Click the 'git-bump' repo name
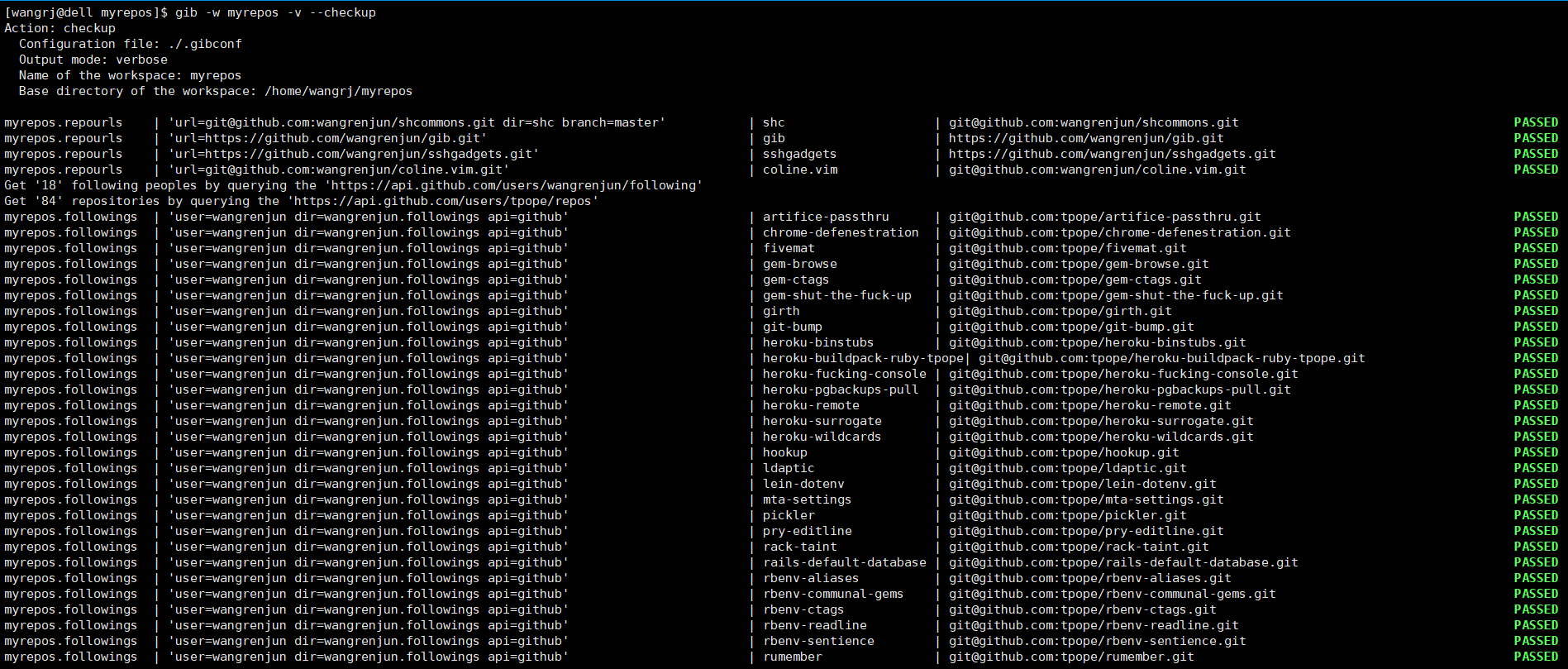 coord(793,327)
